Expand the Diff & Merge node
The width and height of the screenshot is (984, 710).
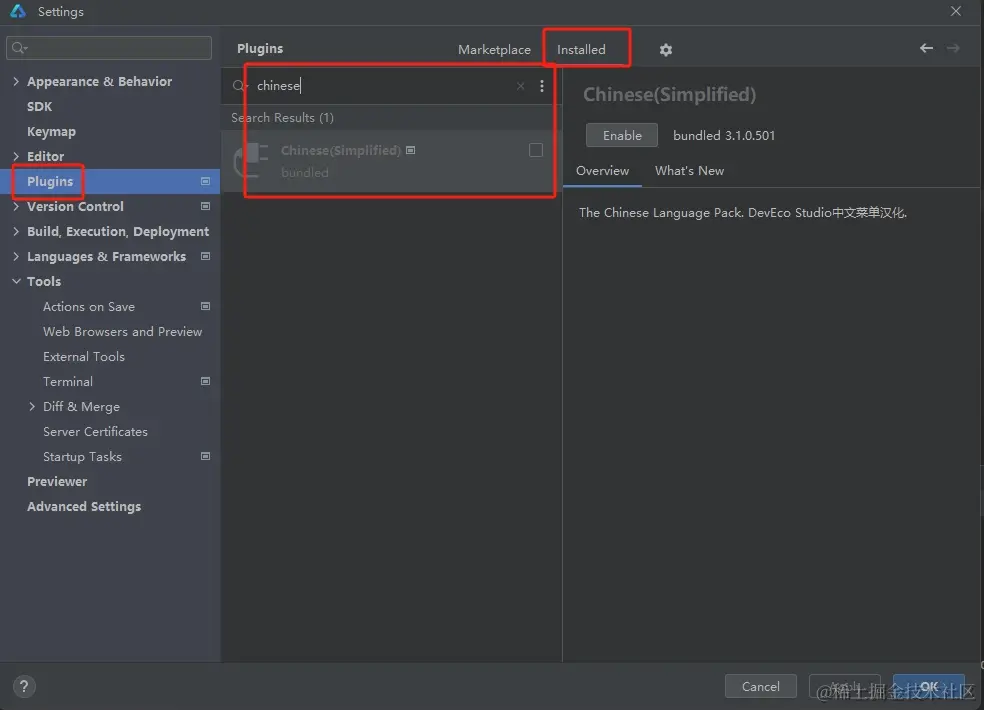pos(33,407)
